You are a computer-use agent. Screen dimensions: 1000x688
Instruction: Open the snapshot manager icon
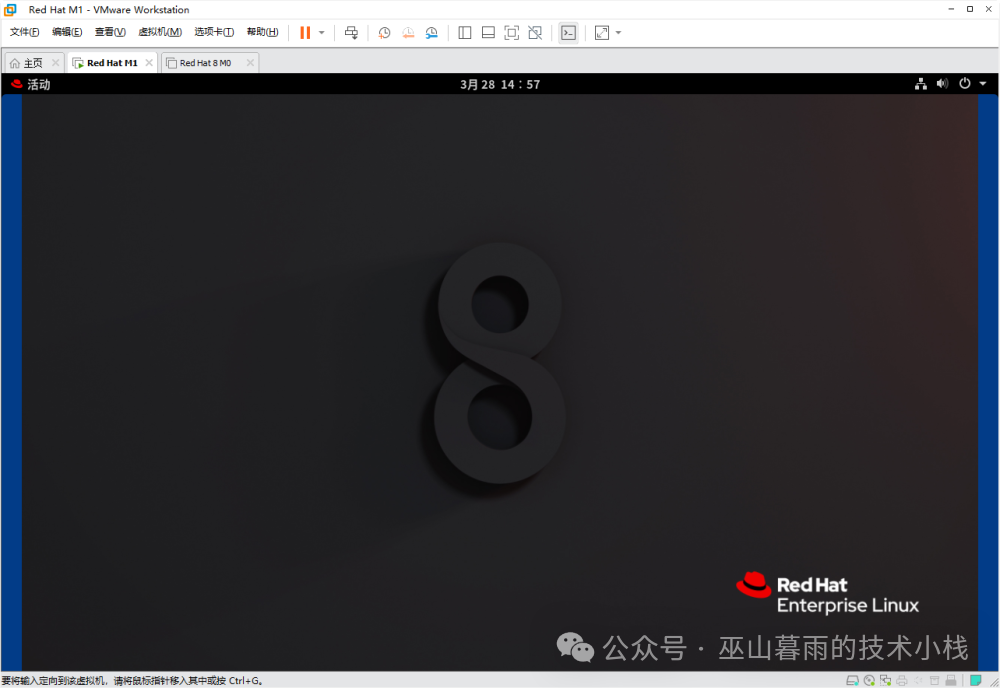[x=431, y=32]
